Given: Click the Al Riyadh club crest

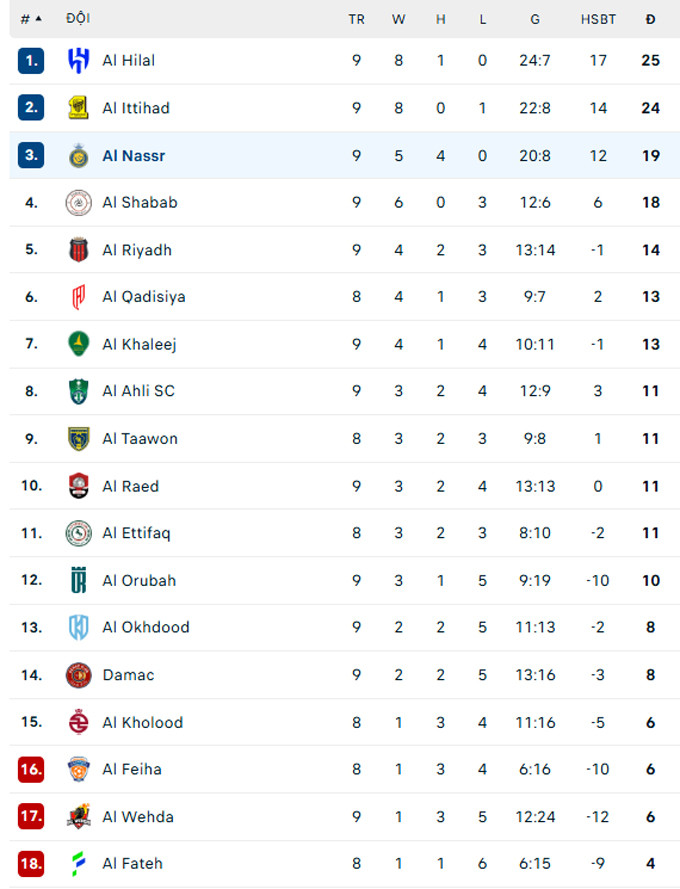Looking at the screenshot, I should coord(78,250).
